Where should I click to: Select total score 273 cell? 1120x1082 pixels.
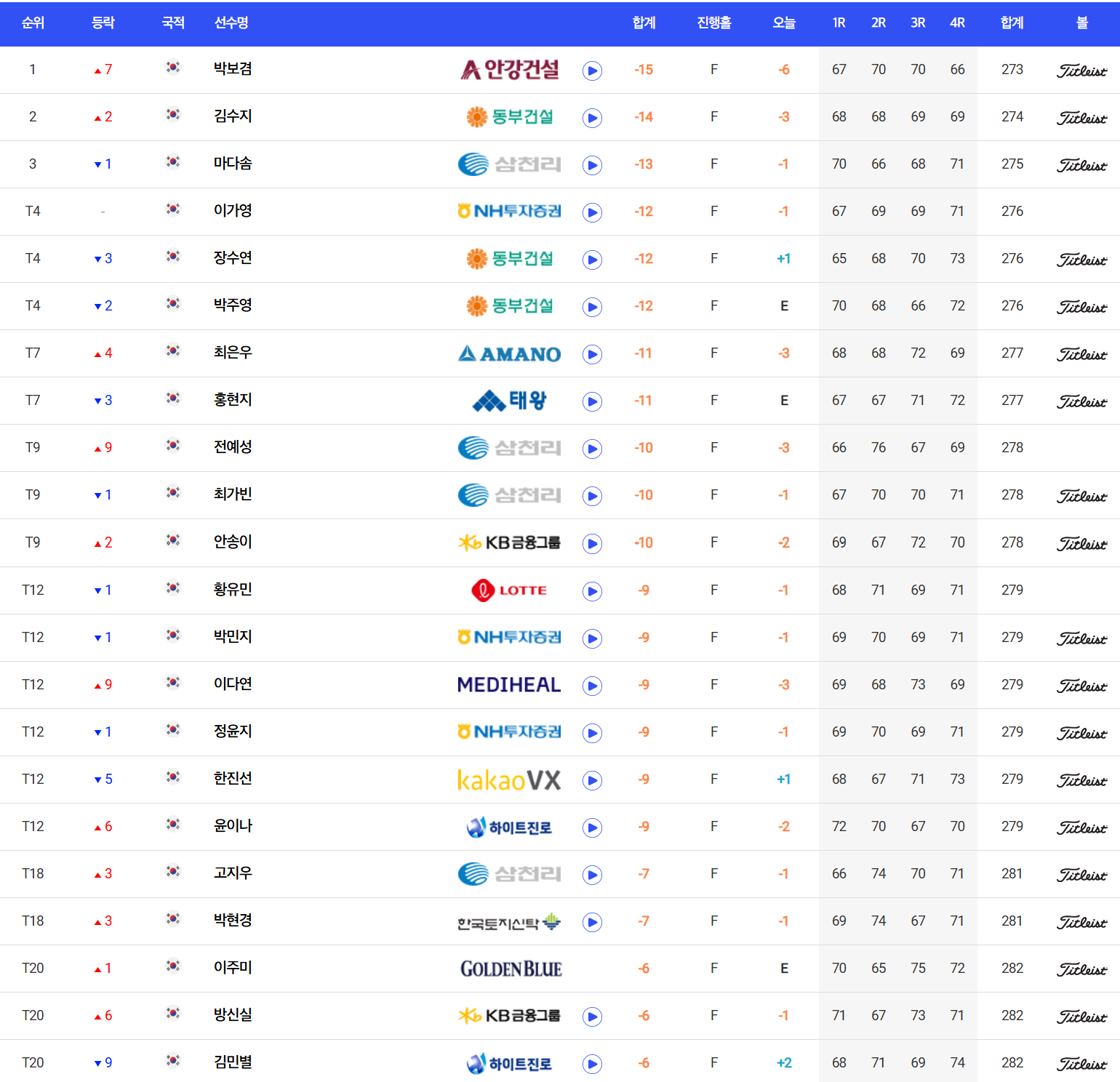(1012, 70)
